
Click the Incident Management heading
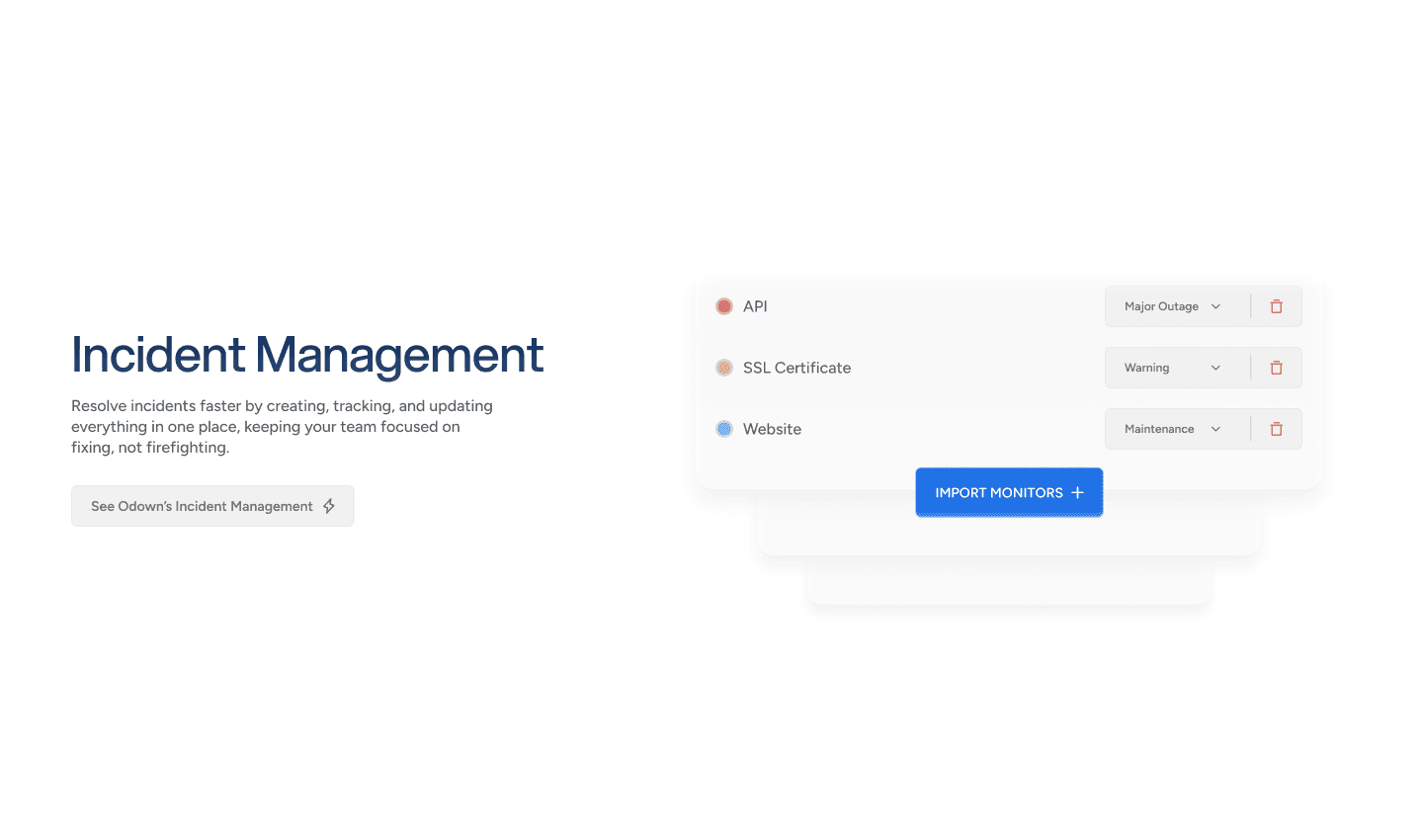point(307,355)
